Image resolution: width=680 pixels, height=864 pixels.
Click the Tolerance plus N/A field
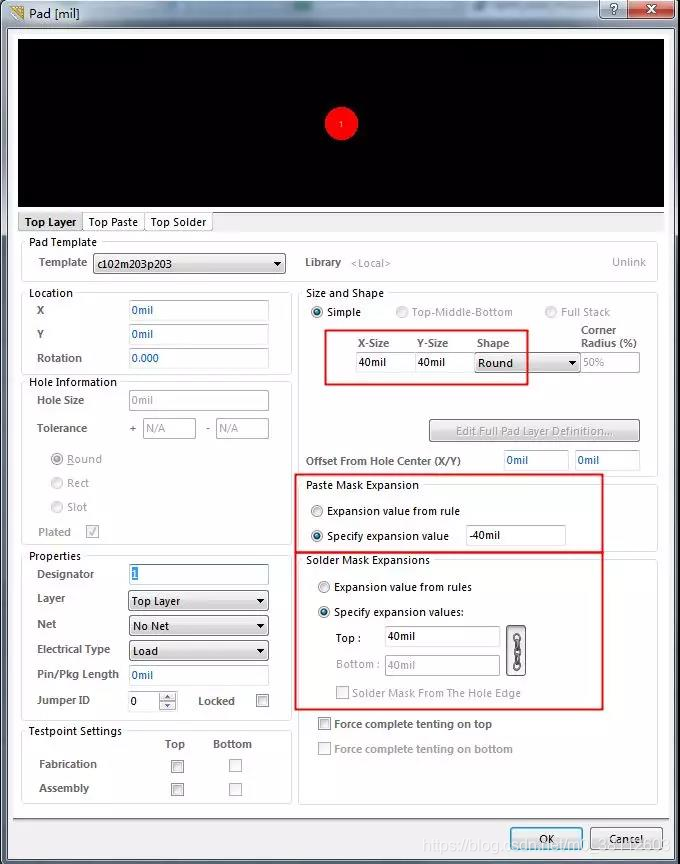point(169,428)
